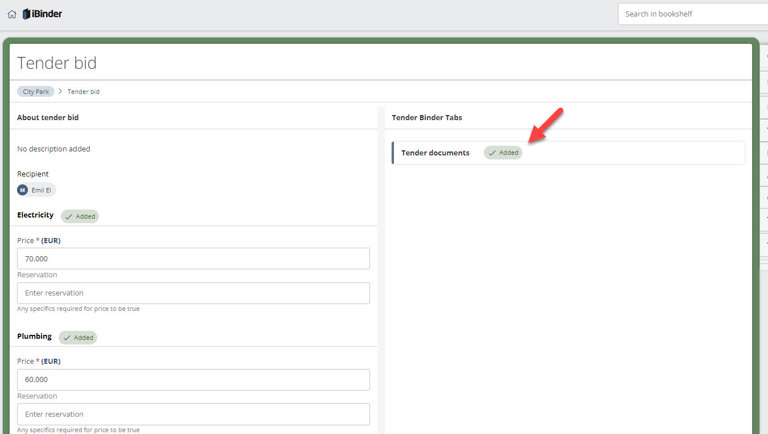
Task: Click the Emil El recipient chip
Action: point(36,190)
